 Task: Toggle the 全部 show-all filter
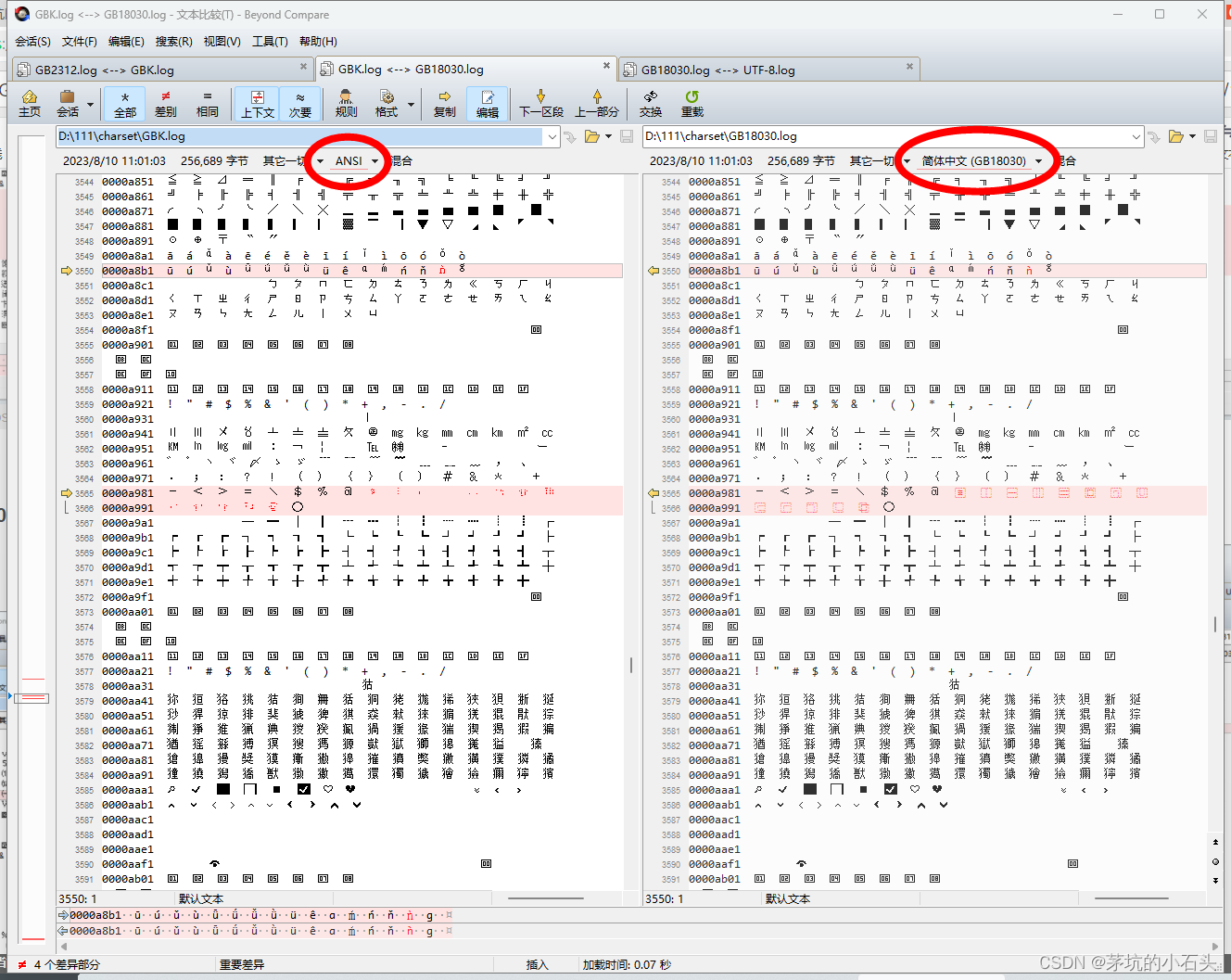[125, 103]
